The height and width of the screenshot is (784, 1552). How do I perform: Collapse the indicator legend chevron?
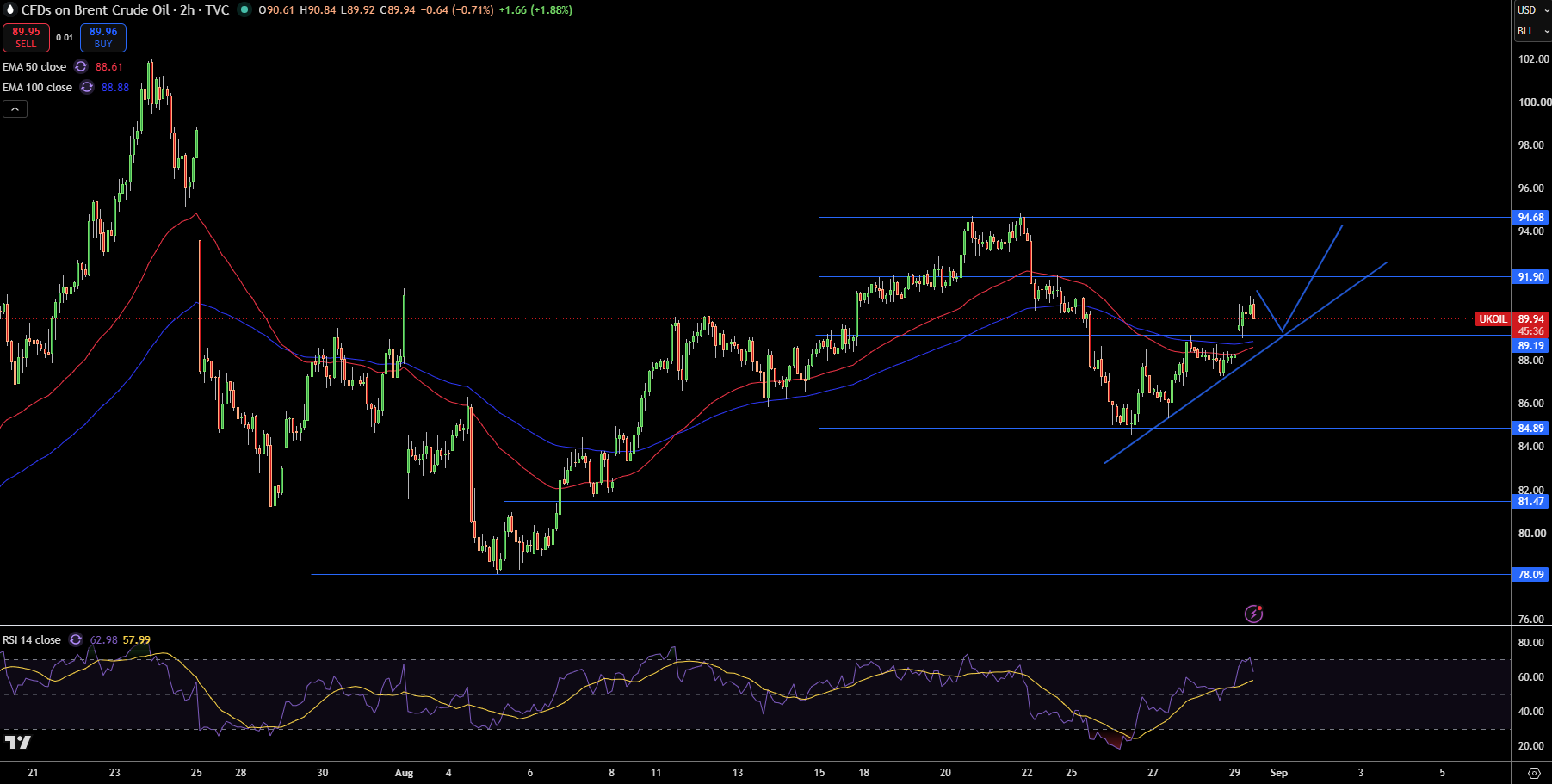(x=15, y=108)
